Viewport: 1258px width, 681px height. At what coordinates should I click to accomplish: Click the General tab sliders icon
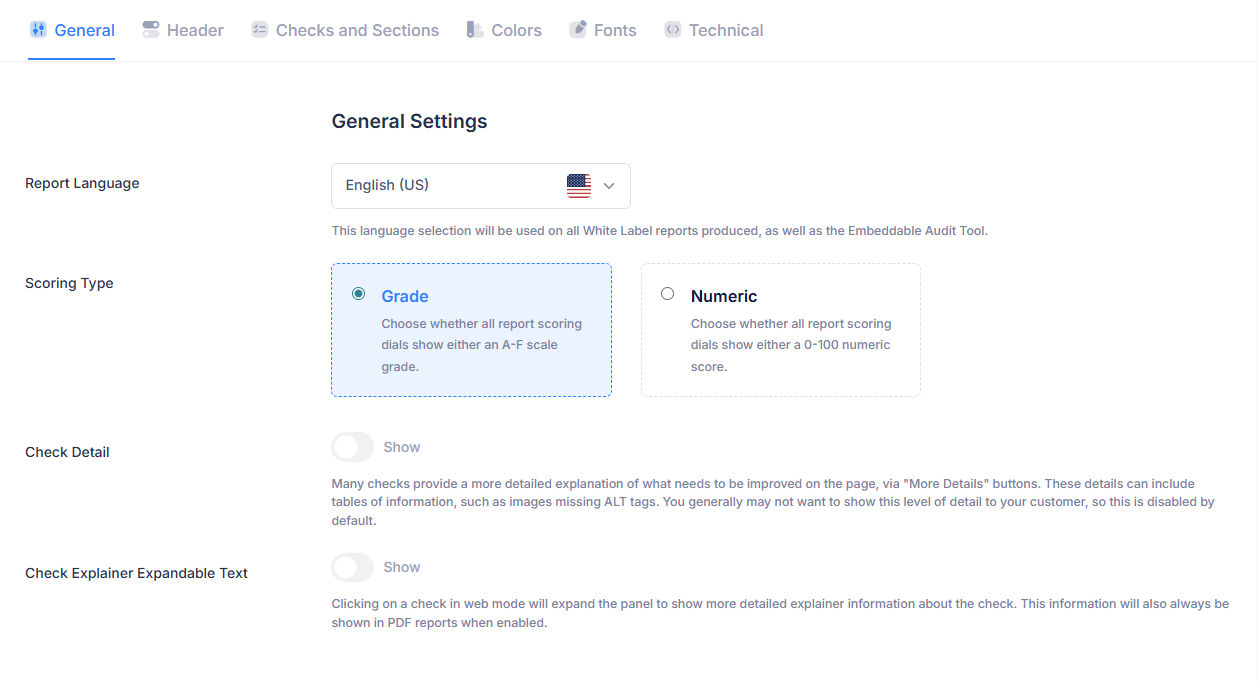click(x=38, y=30)
